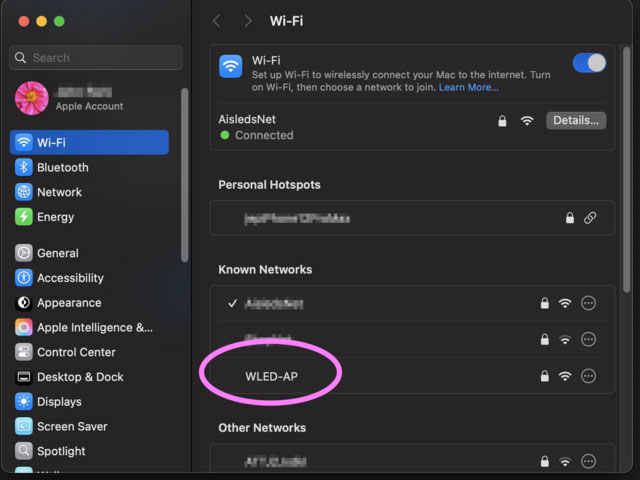The image size is (640, 480).
Task: Open more options for checked known network
Action: [588, 303]
